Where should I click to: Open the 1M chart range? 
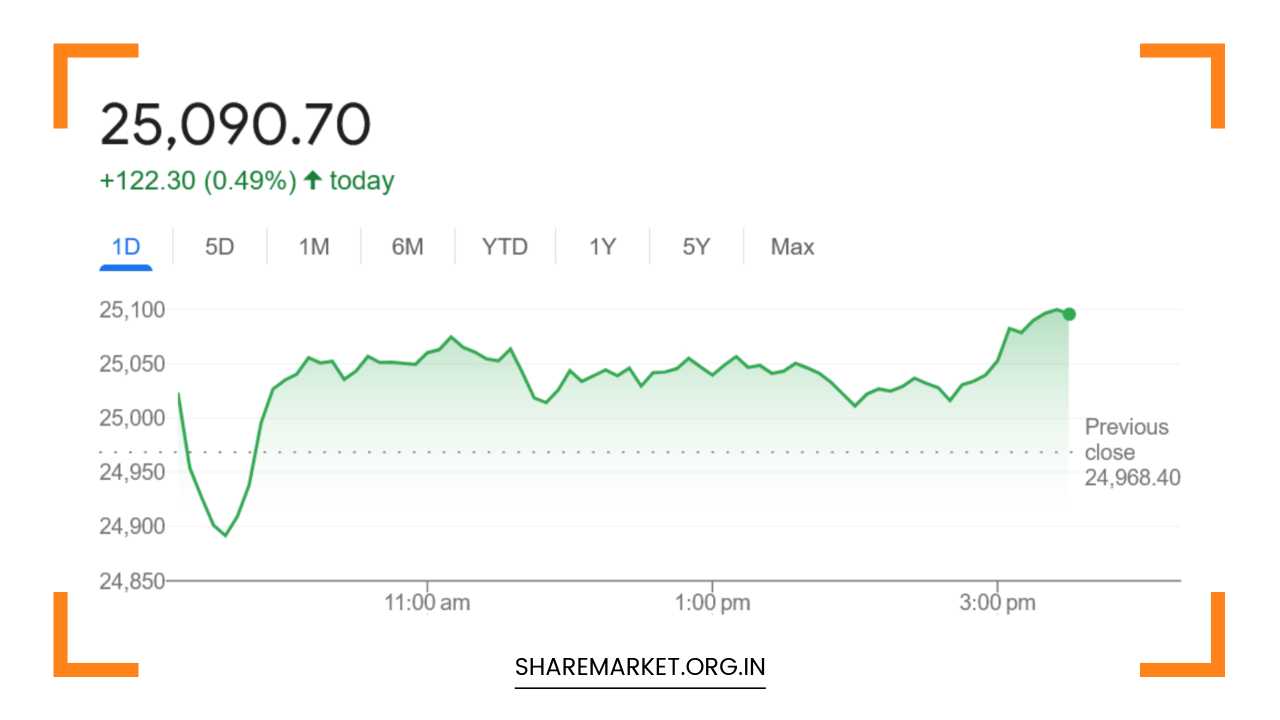(x=314, y=247)
